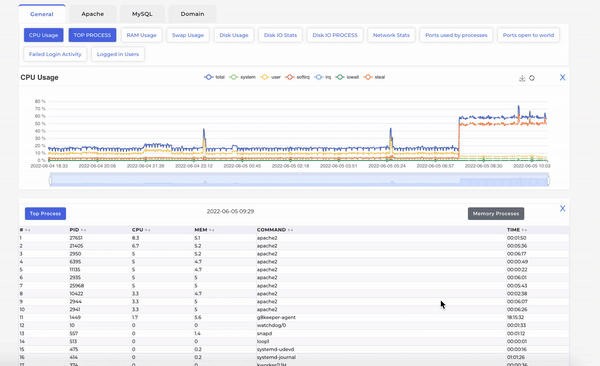Close the CPU Usage panel
The image size is (600, 366).
click(x=562, y=77)
